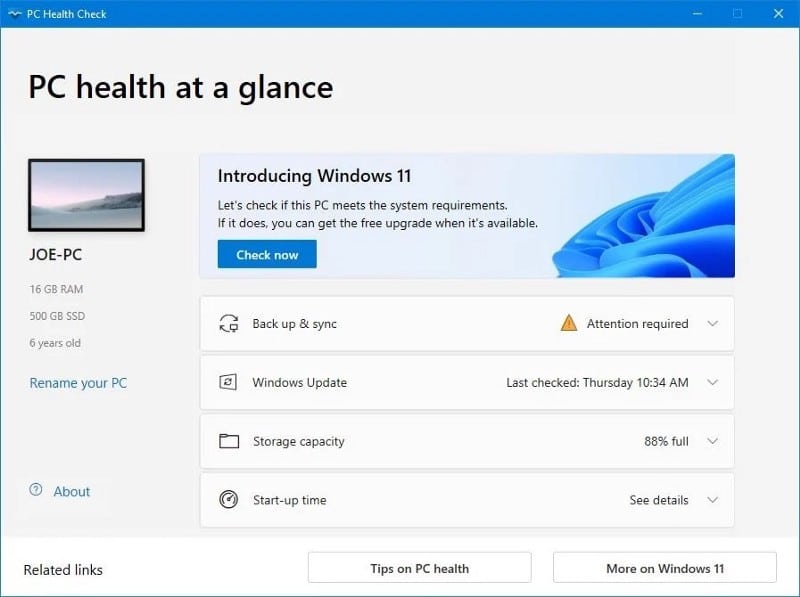Expand the Windows Update details

click(713, 382)
